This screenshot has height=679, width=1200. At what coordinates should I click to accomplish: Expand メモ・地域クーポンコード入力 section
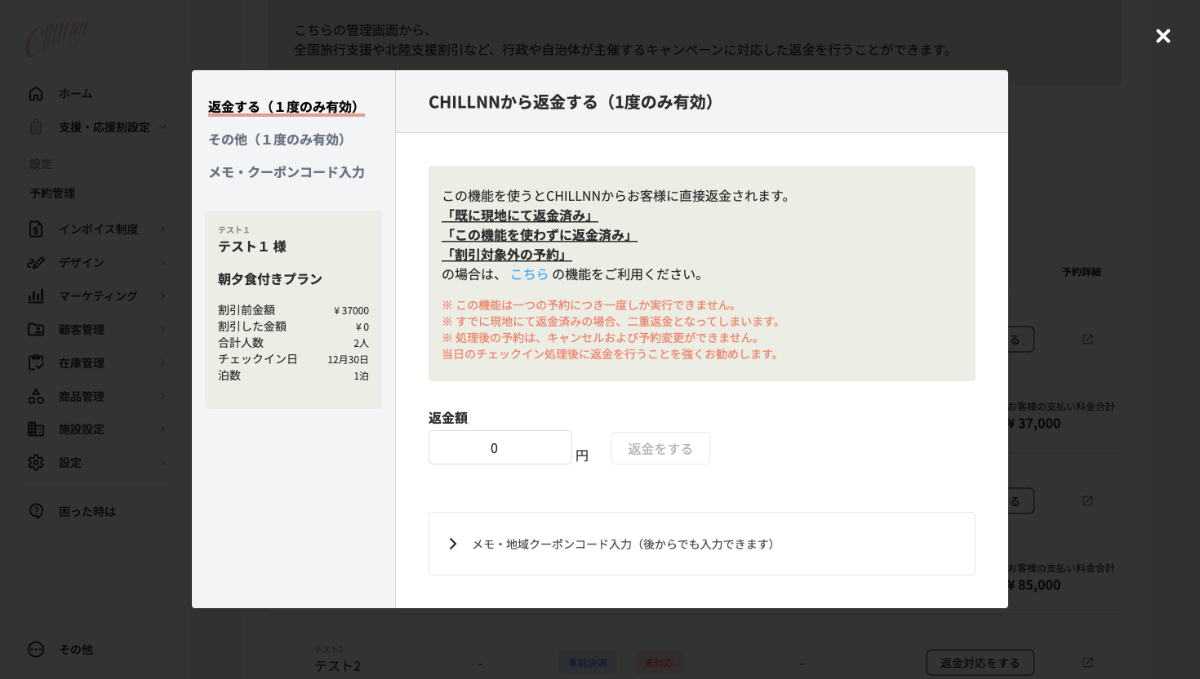453,544
